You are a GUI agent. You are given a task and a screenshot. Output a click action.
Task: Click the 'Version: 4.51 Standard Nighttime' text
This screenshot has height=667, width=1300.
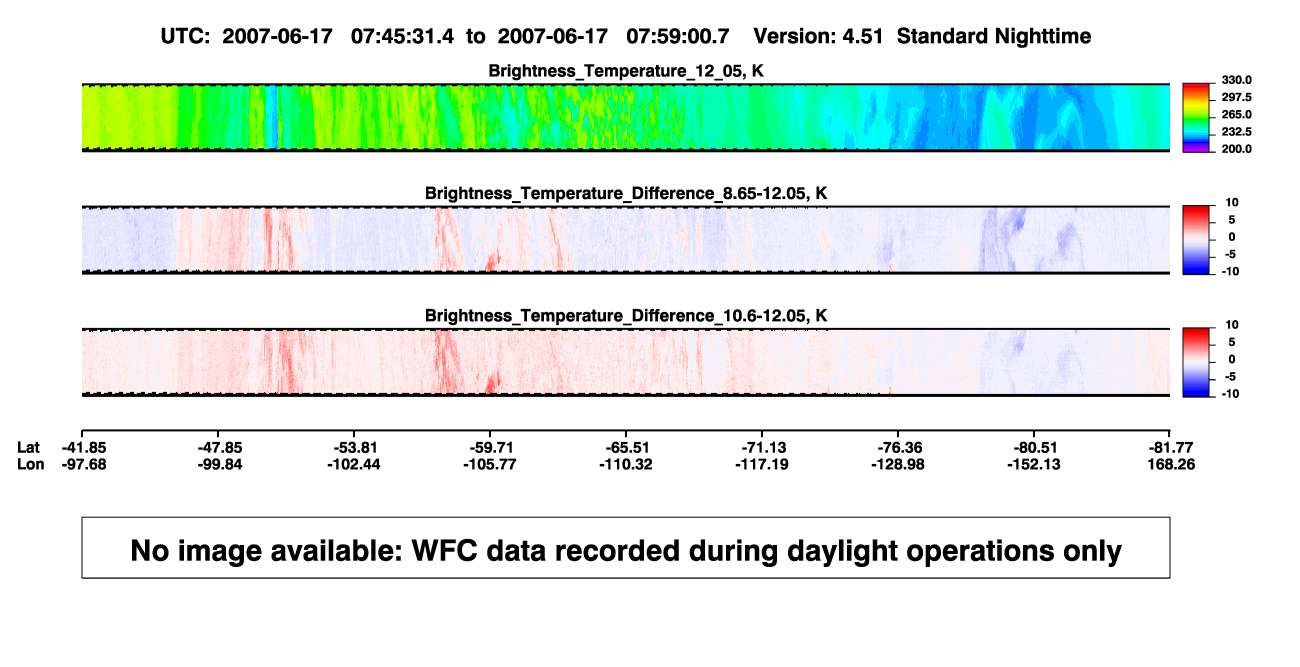tap(922, 36)
